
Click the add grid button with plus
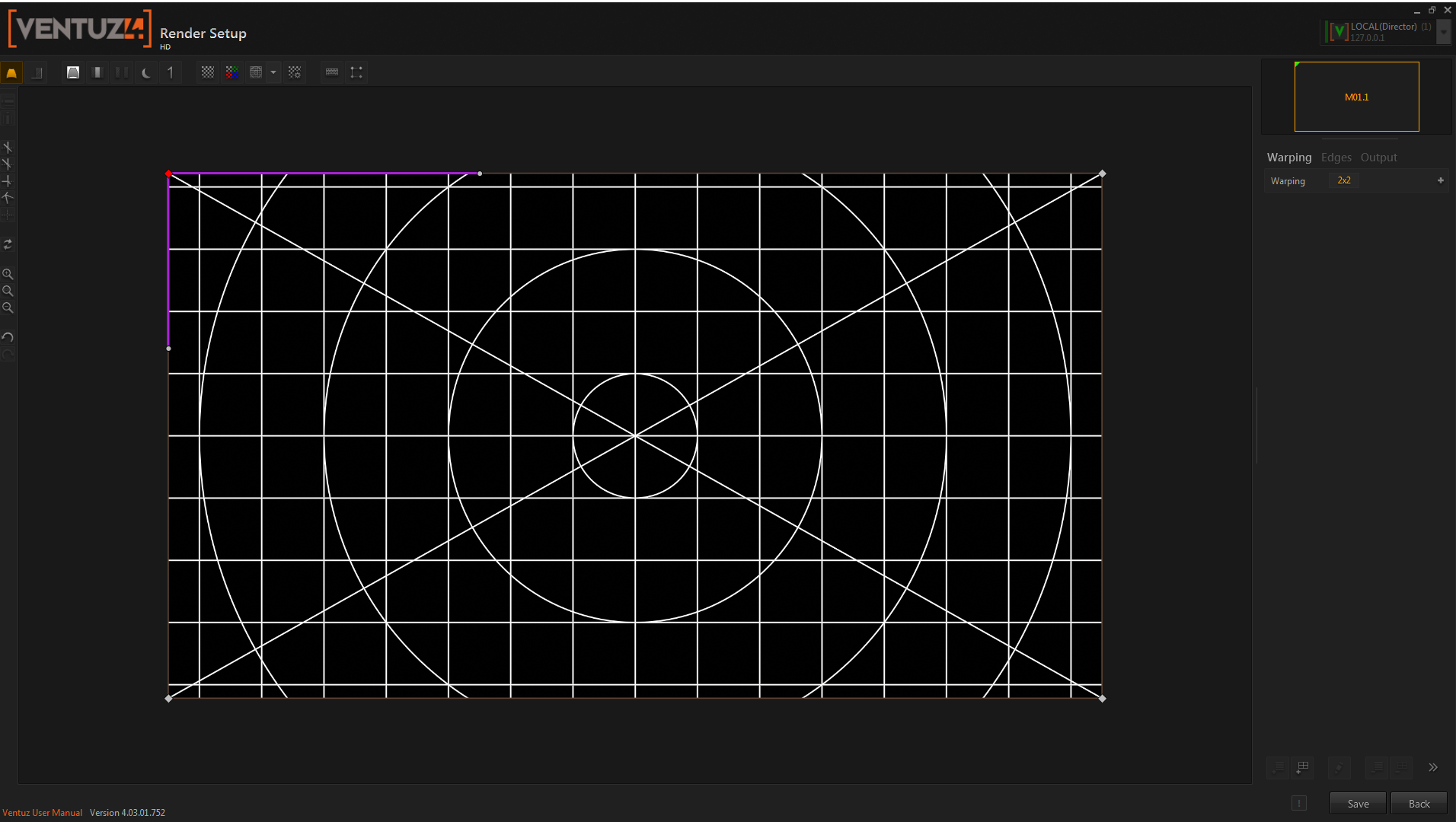tap(1303, 767)
